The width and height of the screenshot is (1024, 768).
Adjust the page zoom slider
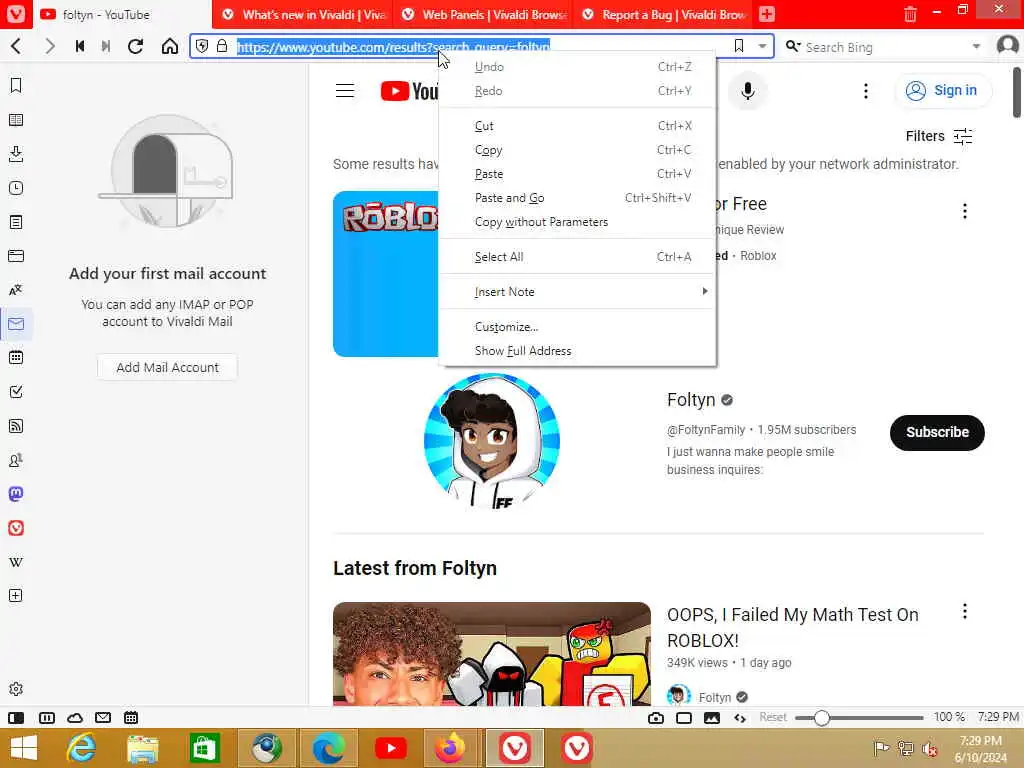[x=859, y=718]
